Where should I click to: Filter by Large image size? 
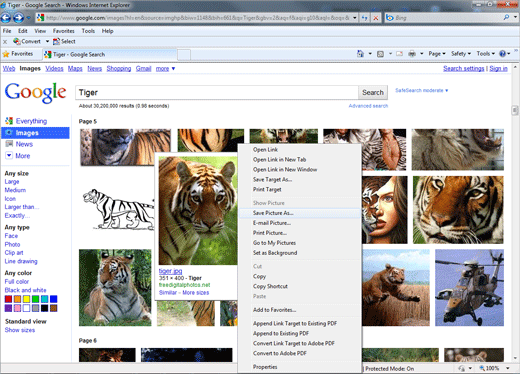coord(12,182)
